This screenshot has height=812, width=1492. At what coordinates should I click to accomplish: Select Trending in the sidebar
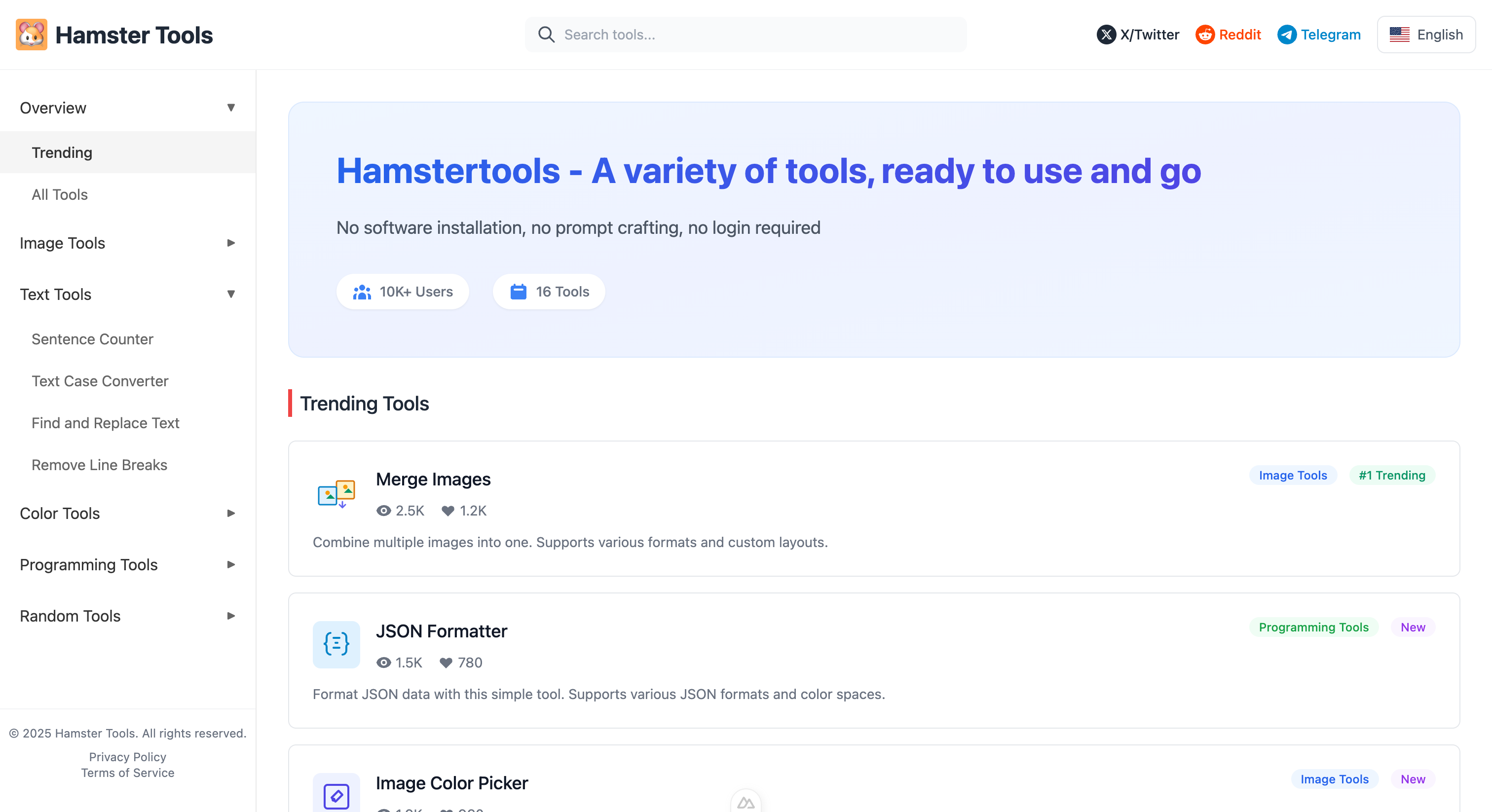127,152
